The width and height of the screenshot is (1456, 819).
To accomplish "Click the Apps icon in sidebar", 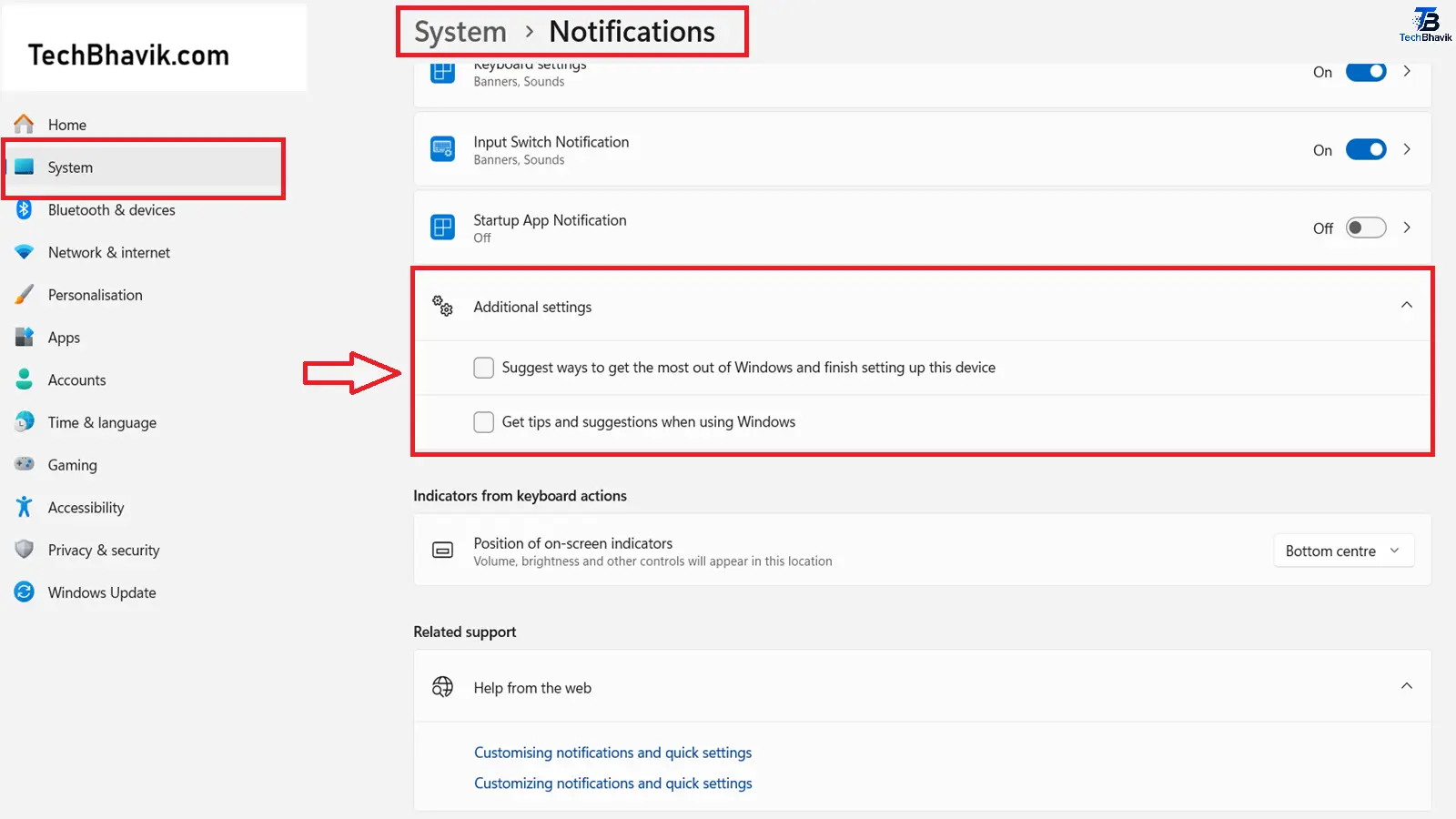I will pos(25,337).
